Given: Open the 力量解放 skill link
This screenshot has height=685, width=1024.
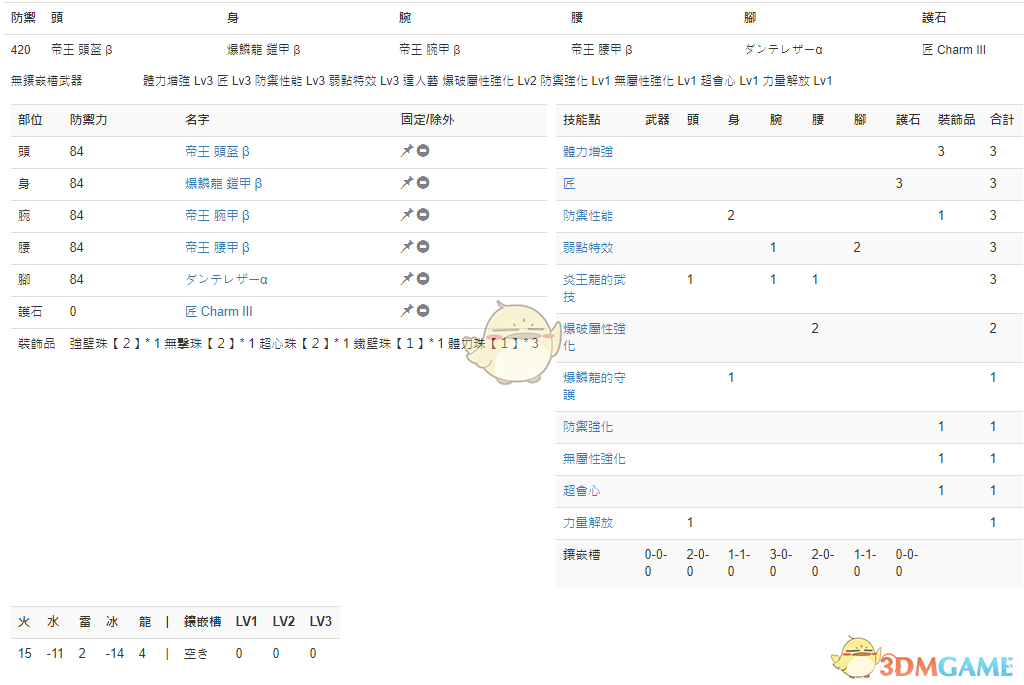Looking at the screenshot, I should click(x=588, y=522).
